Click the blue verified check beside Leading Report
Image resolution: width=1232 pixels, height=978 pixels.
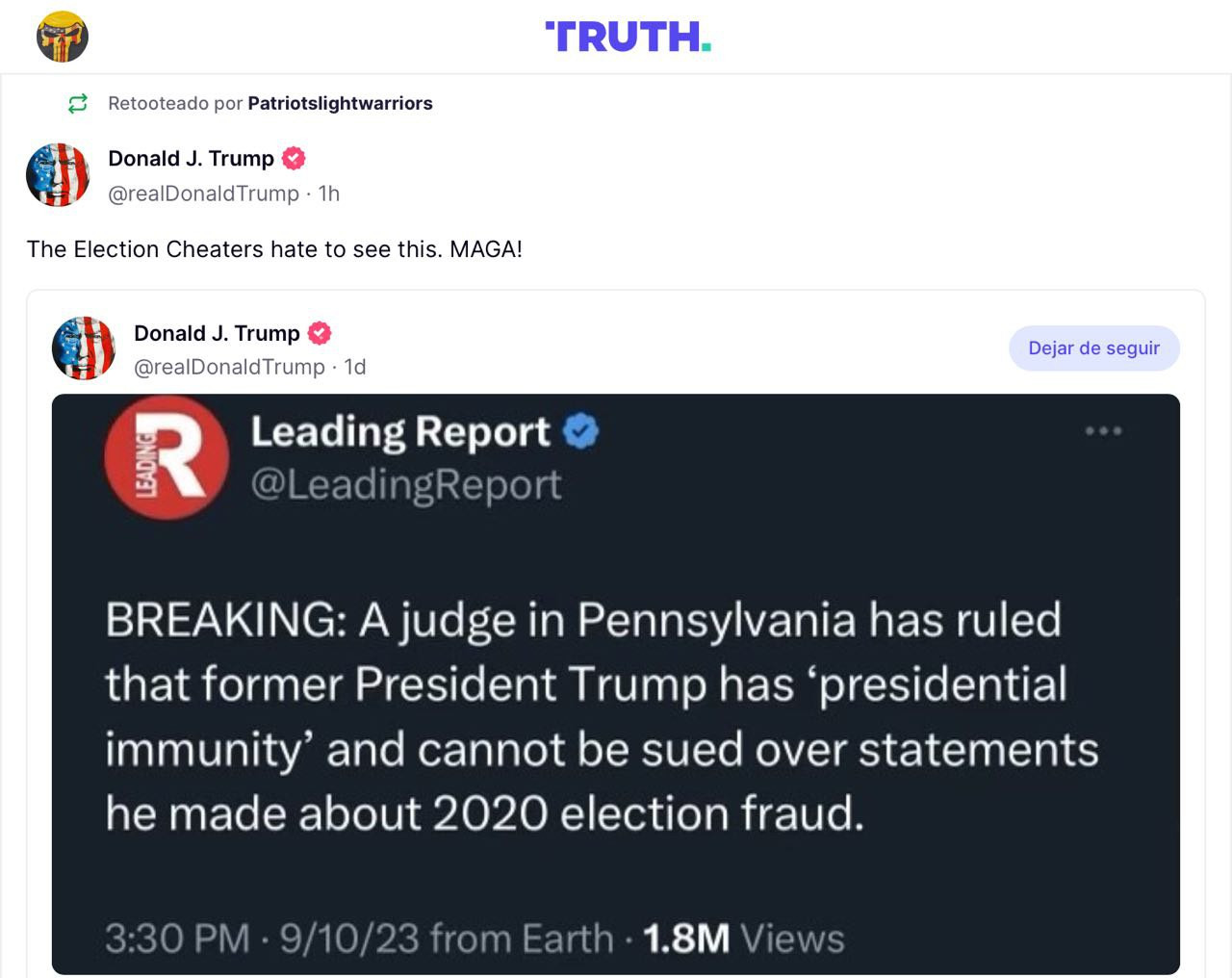click(x=580, y=431)
